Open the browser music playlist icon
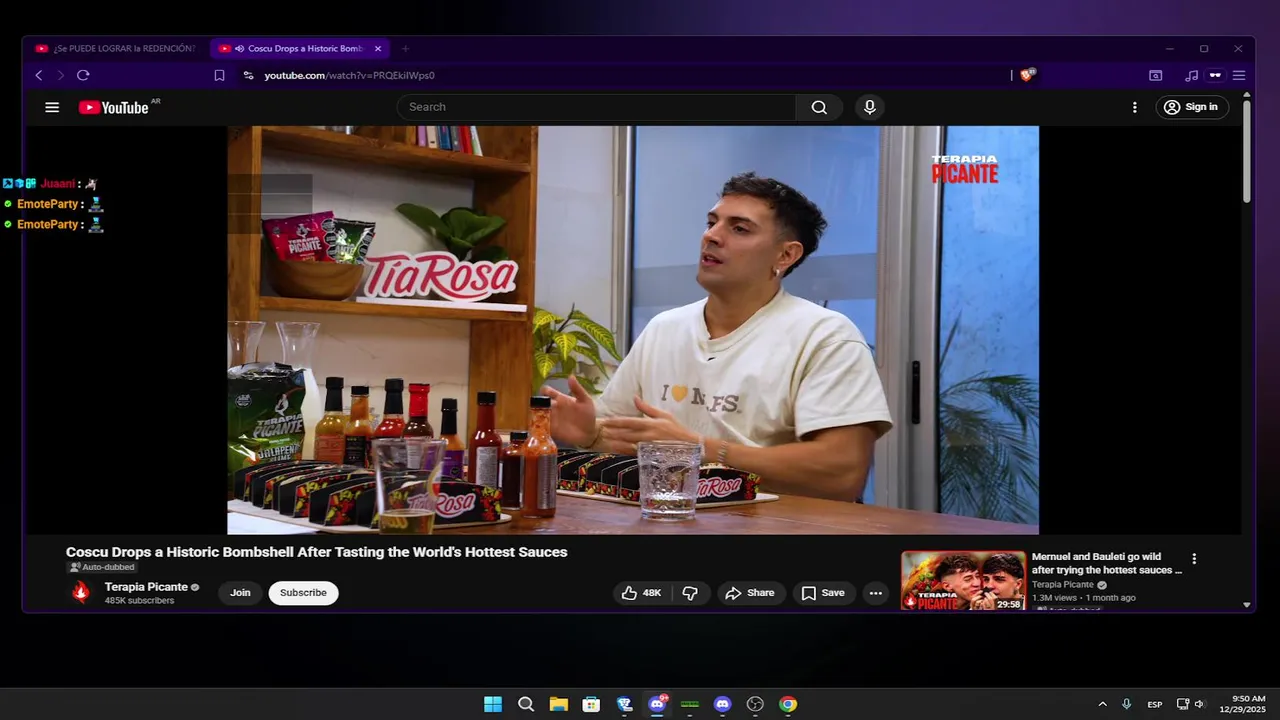The image size is (1280, 720). pos(1191,75)
